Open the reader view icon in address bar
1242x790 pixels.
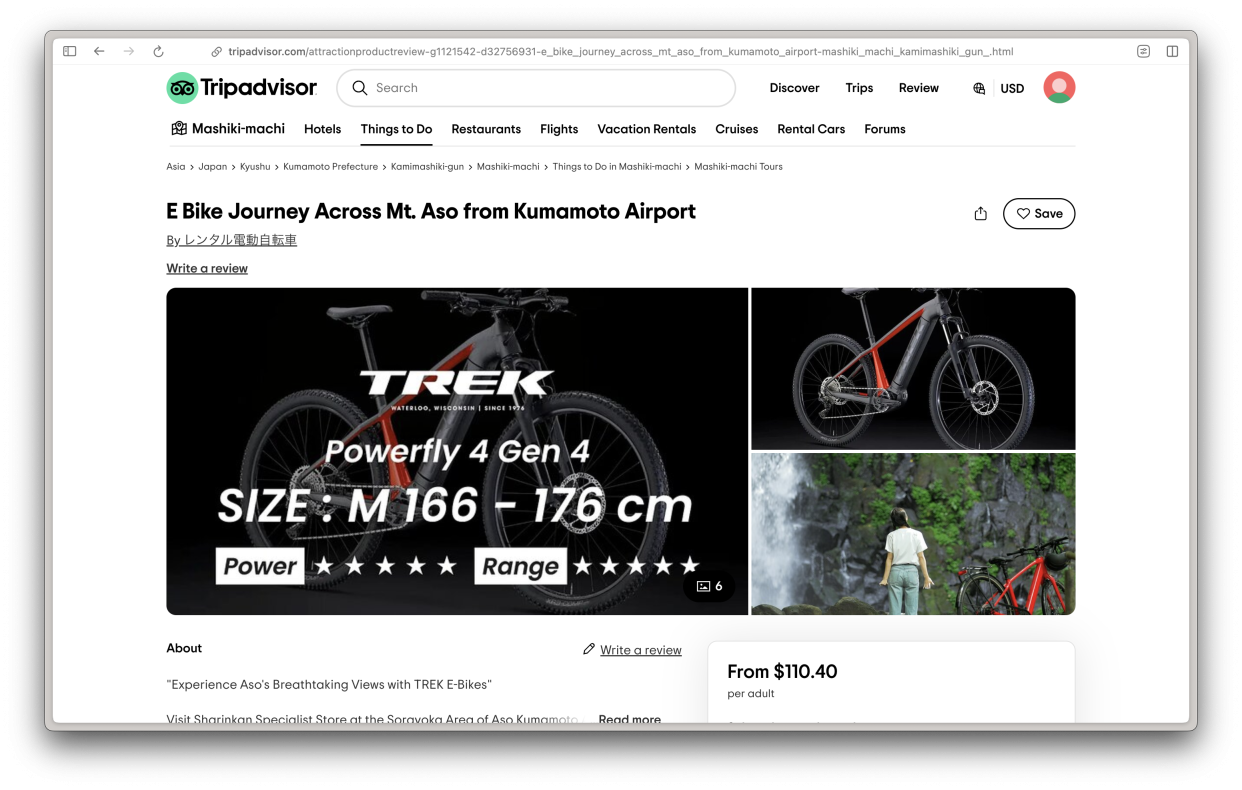[x=1143, y=52]
